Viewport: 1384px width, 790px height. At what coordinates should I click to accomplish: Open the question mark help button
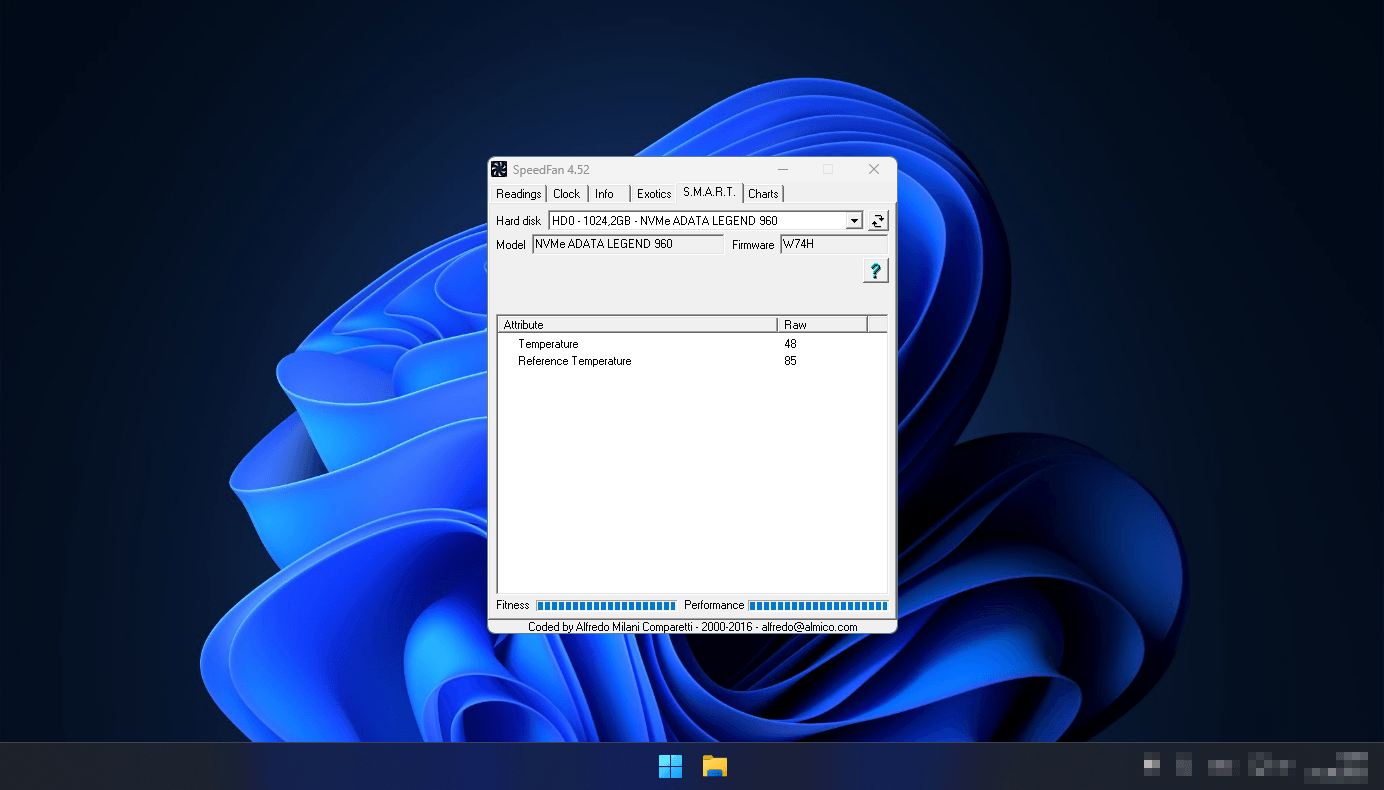click(875, 271)
